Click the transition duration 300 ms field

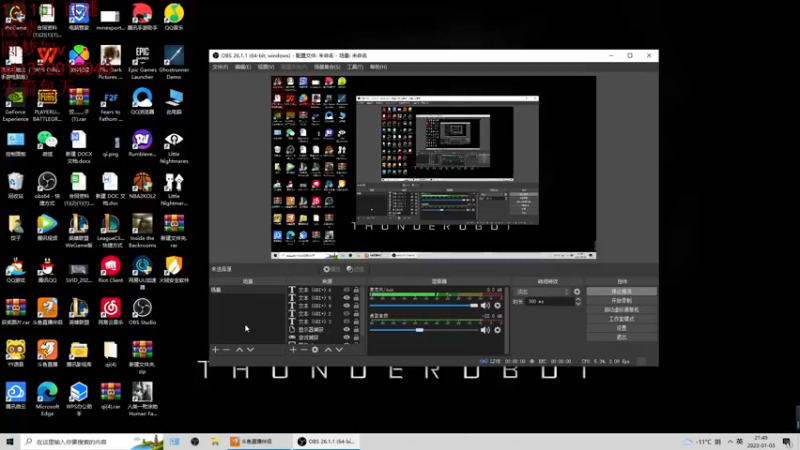(x=551, y=302)
